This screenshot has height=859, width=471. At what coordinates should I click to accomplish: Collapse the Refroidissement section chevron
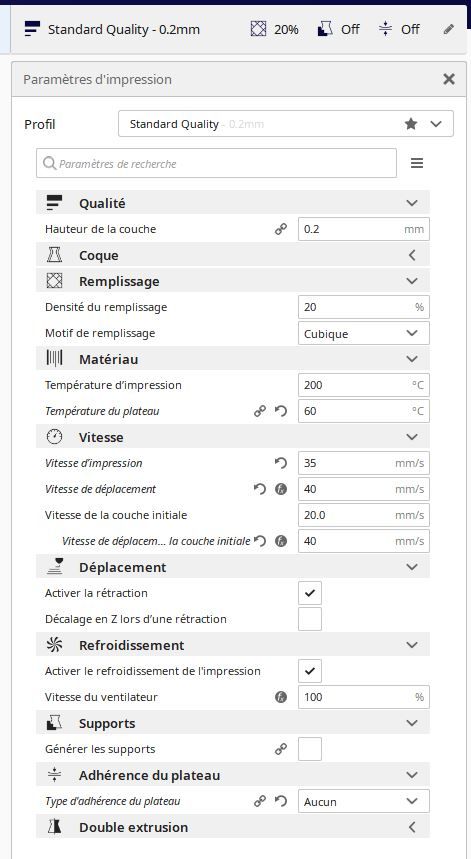click(x=412, y=645)
